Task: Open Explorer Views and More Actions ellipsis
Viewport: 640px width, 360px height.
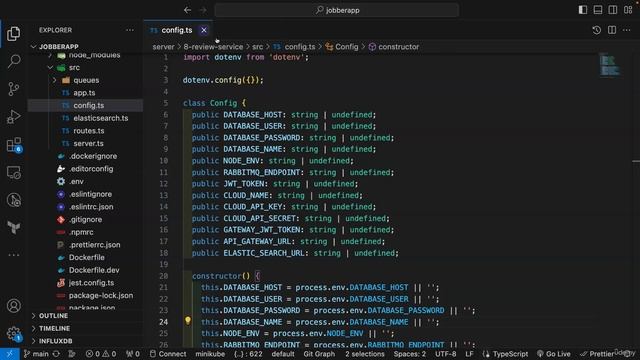Action: 130,30
